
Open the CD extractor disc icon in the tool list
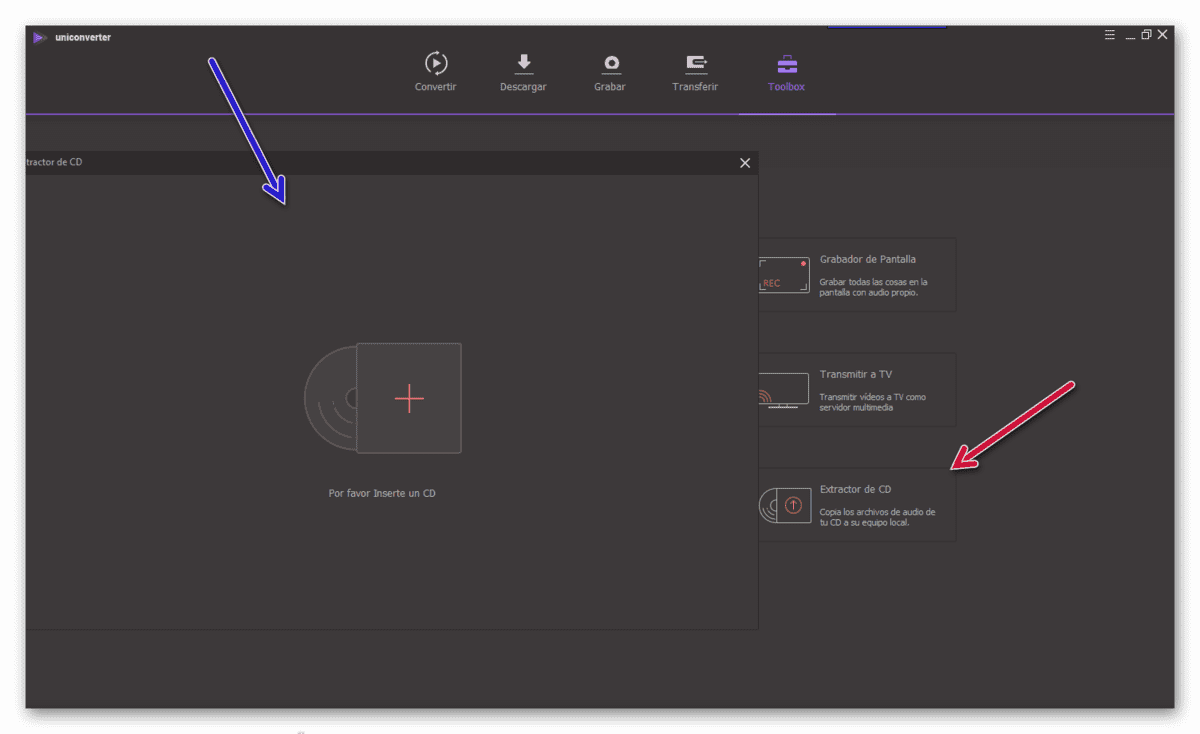click(x=784, y=505)
